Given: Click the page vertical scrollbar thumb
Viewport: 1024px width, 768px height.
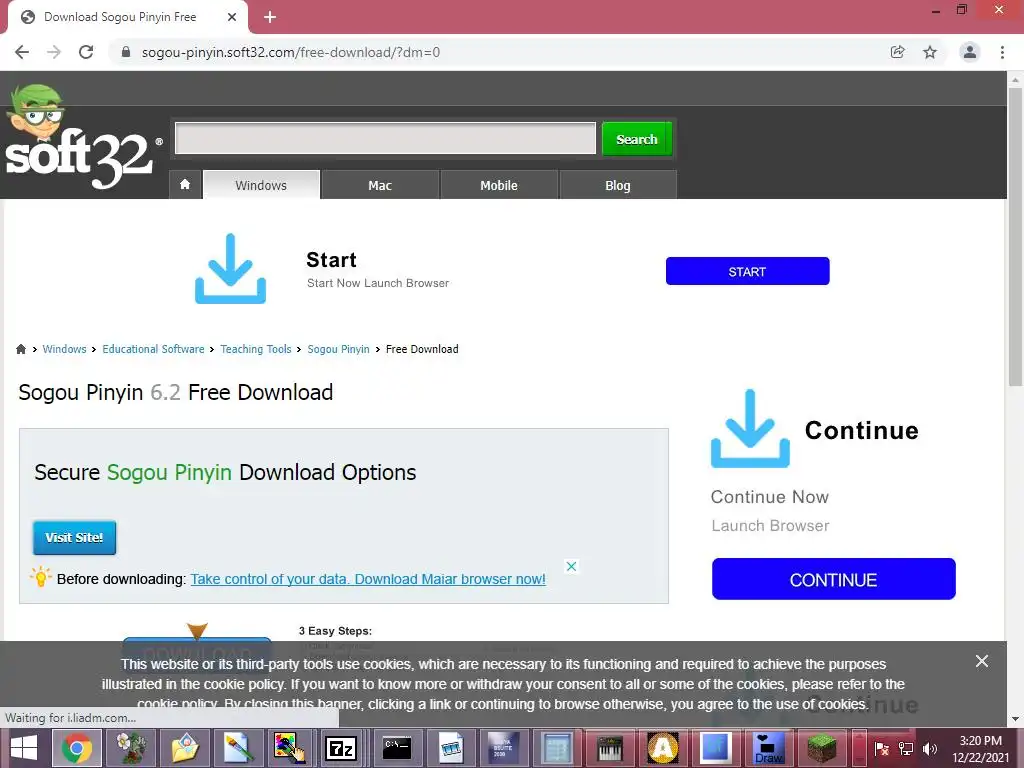Looking at the screenshot, I should (x=1015, y=235).
